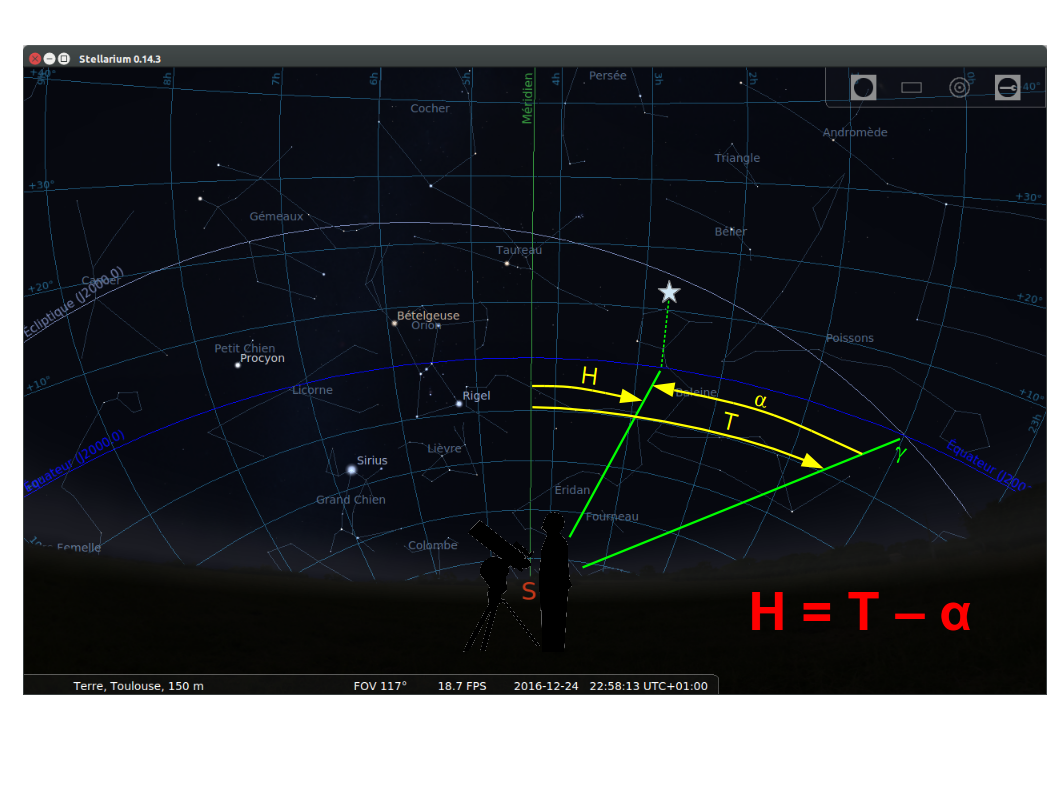This screenshot has width=1058, height=794.
Task: Select the star Procyon
Action: click(x=238, y=365)
